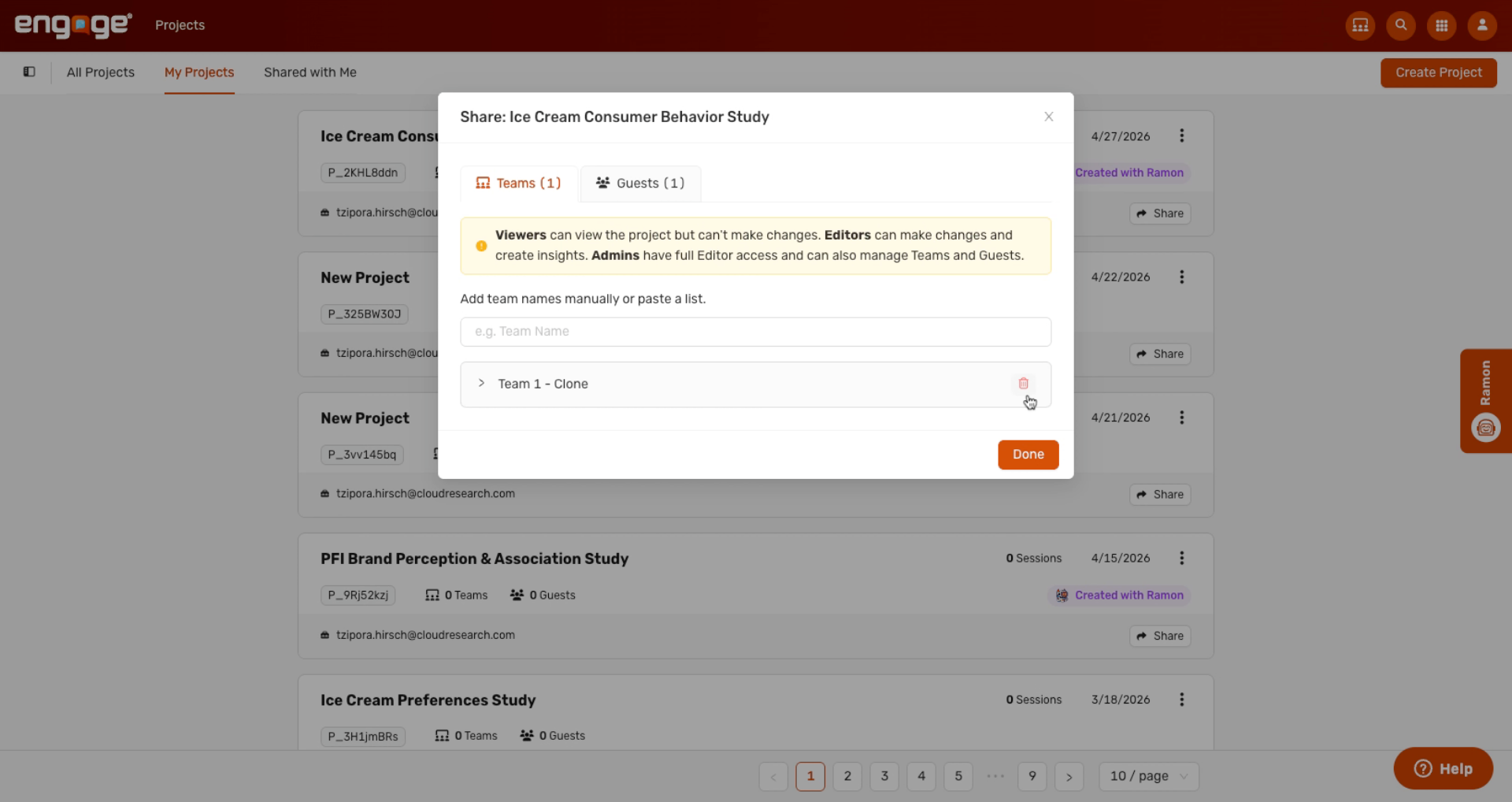This screenshot has height=802, width=1512.
Task: Go to page 4
Action: pos(921,776)
